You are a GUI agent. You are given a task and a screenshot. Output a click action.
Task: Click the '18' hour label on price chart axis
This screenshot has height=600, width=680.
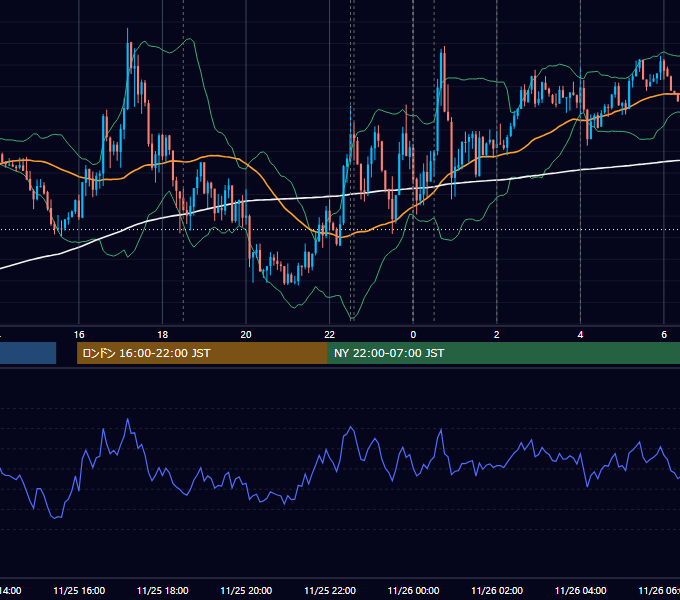tap(163, 335)
